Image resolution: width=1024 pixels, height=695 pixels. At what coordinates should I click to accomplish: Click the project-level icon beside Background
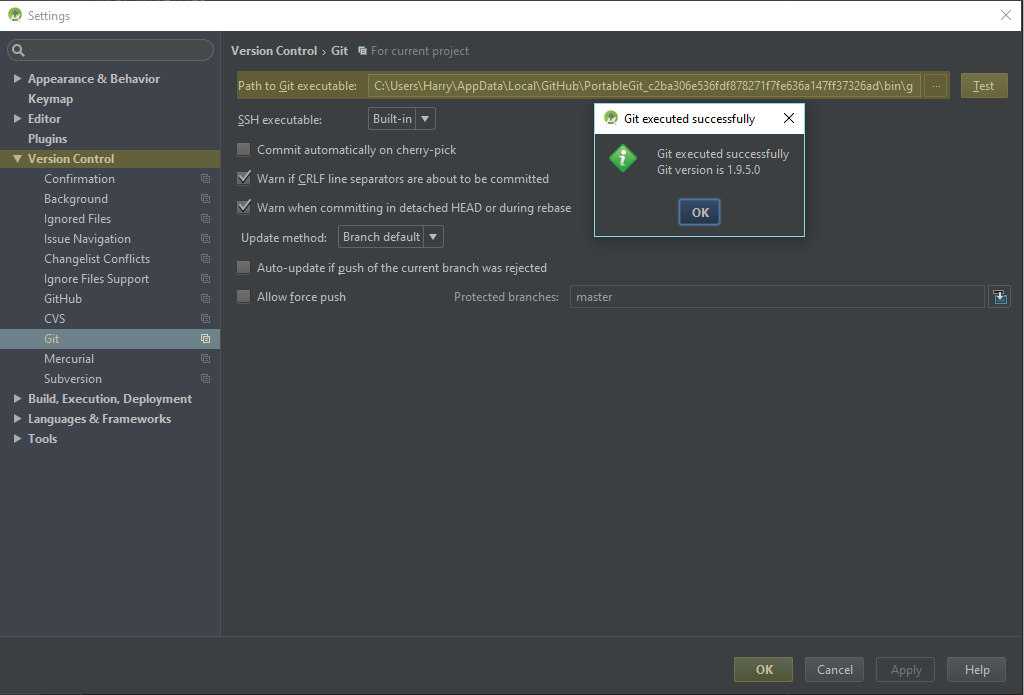coord(205,199)
